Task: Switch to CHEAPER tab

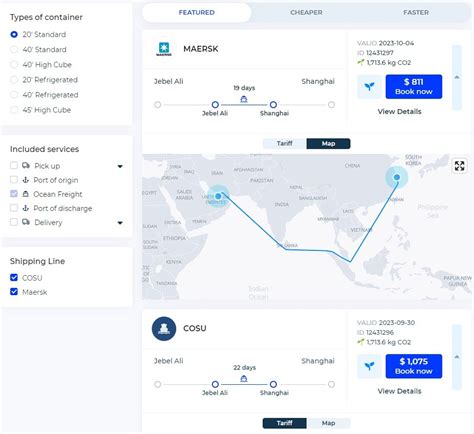Action: pos(306,13)
